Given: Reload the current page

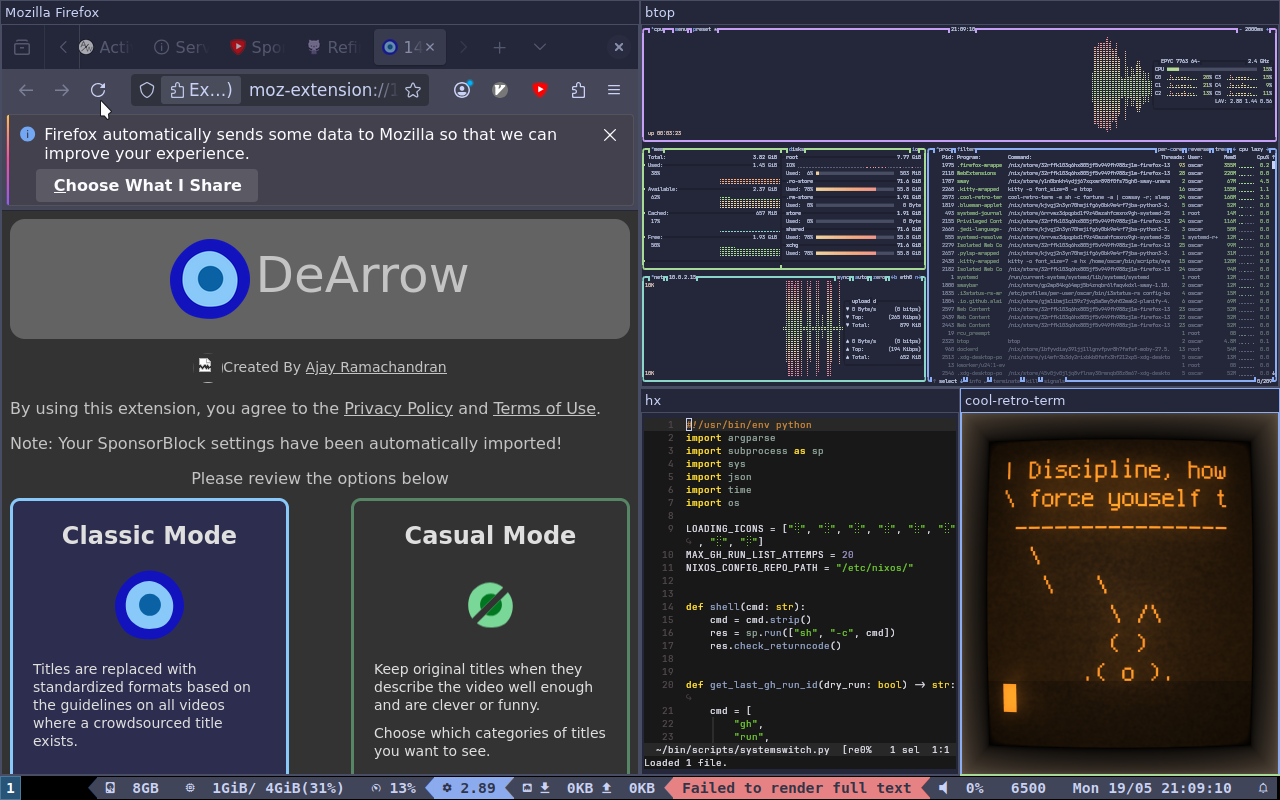Looking at the screenshot, I should click(x=98, y=90).
